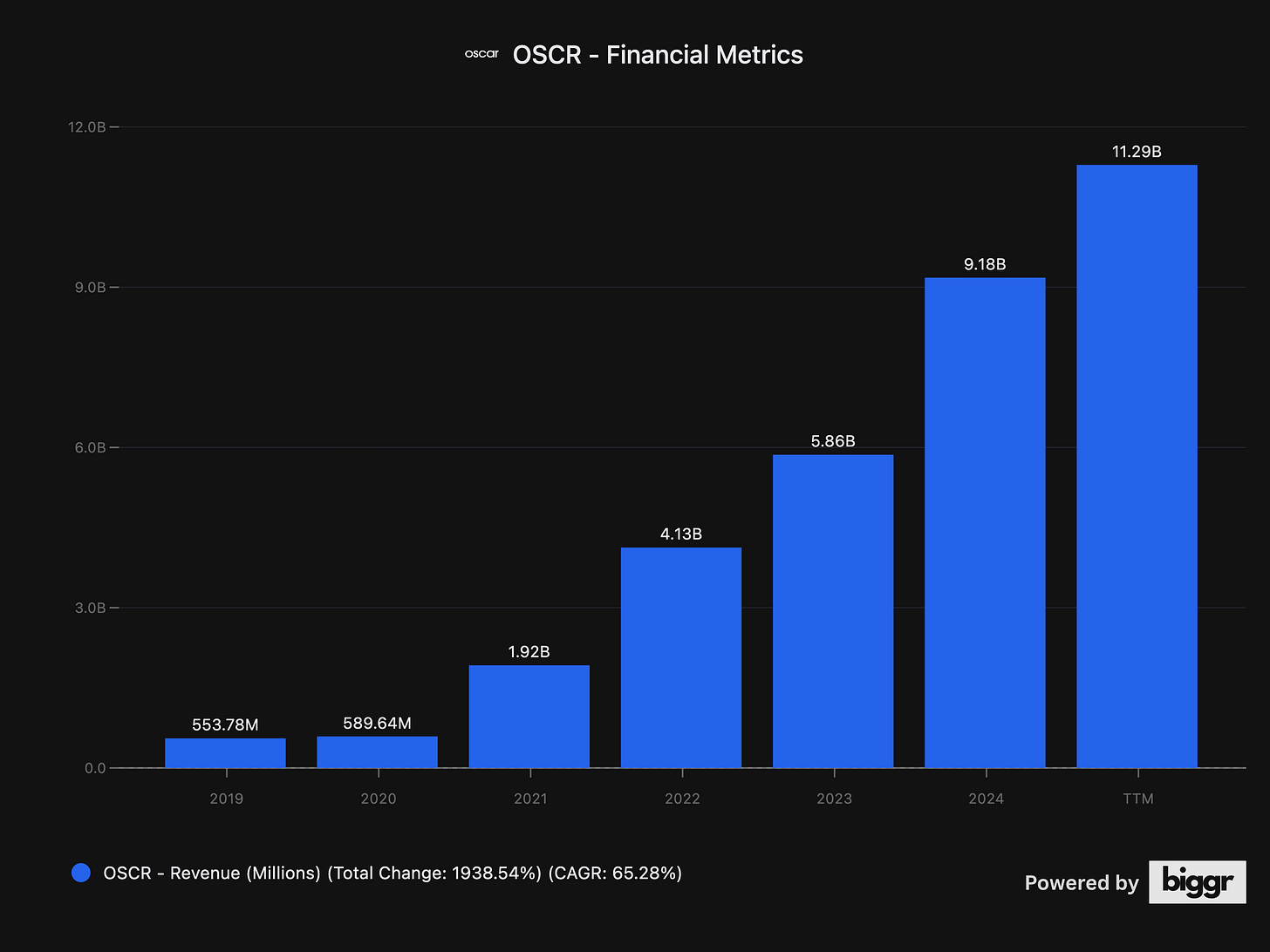
Task: Select the 2021 revenue bar
Action: click(x=529, y=717)
